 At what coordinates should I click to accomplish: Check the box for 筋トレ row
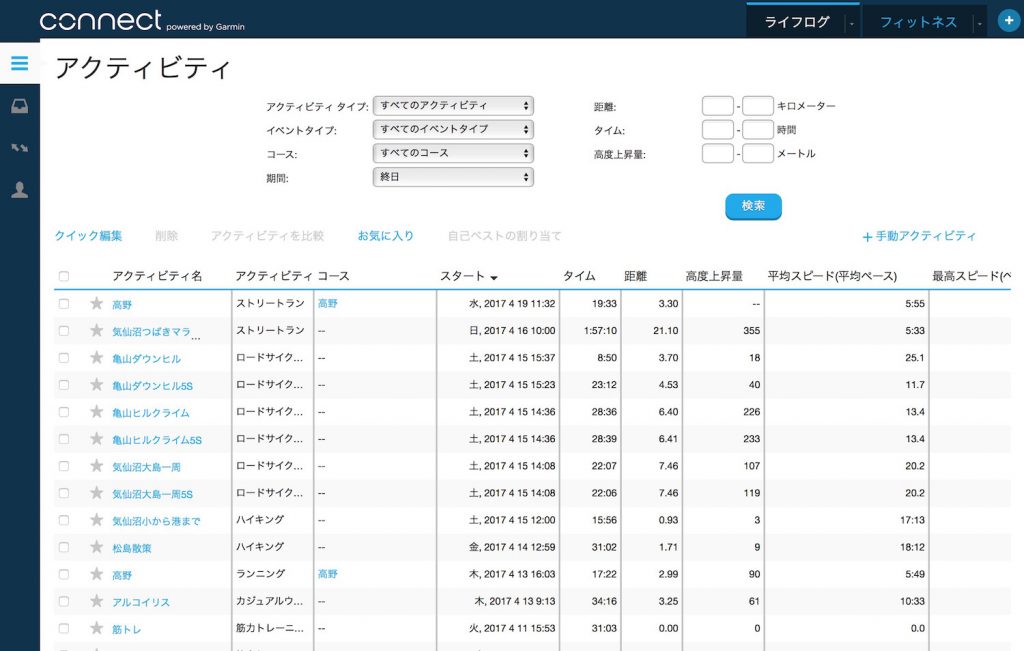coord(64,629)
